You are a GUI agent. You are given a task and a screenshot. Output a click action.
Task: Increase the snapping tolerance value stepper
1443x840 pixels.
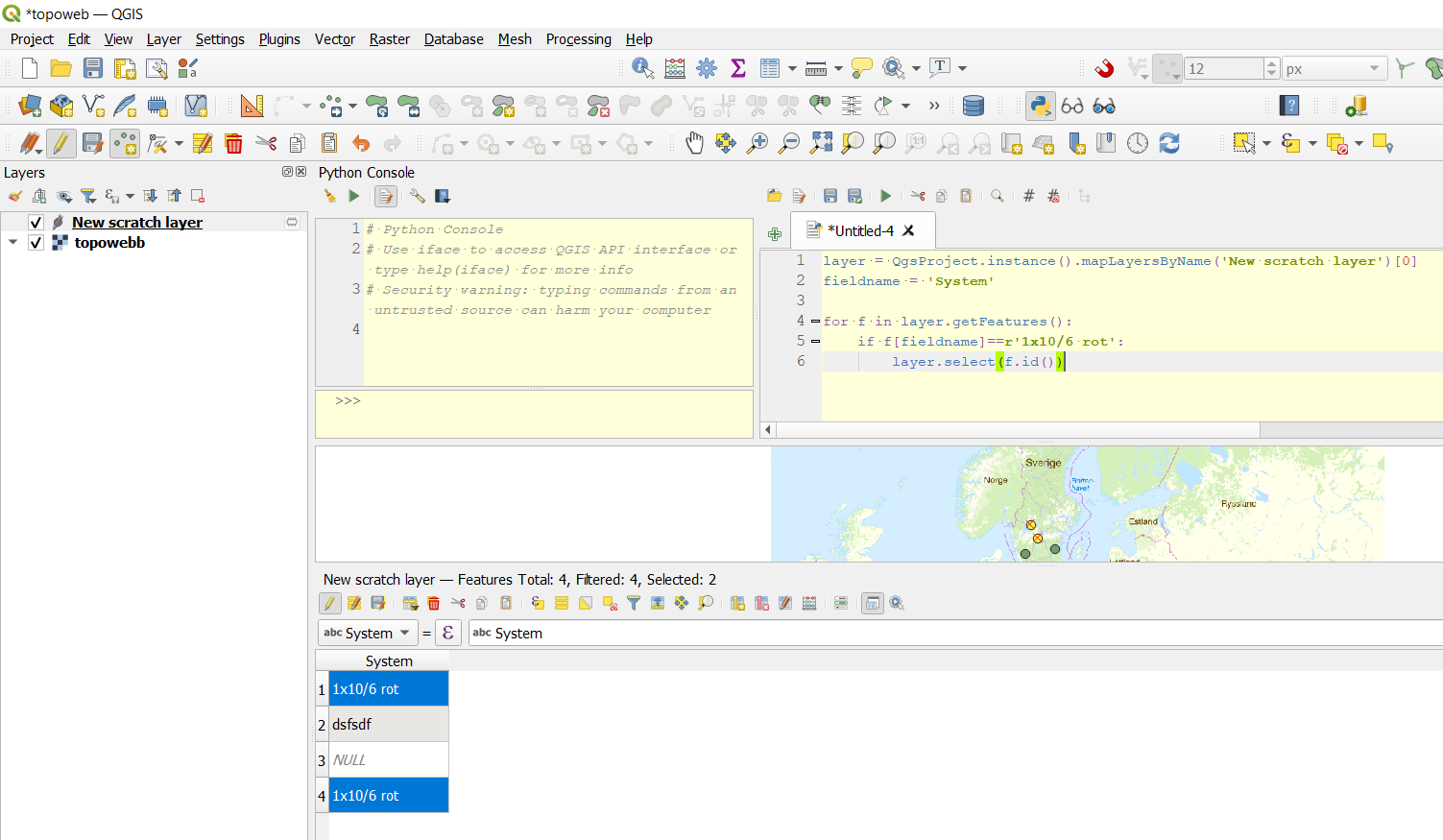tap(1272, 63)
